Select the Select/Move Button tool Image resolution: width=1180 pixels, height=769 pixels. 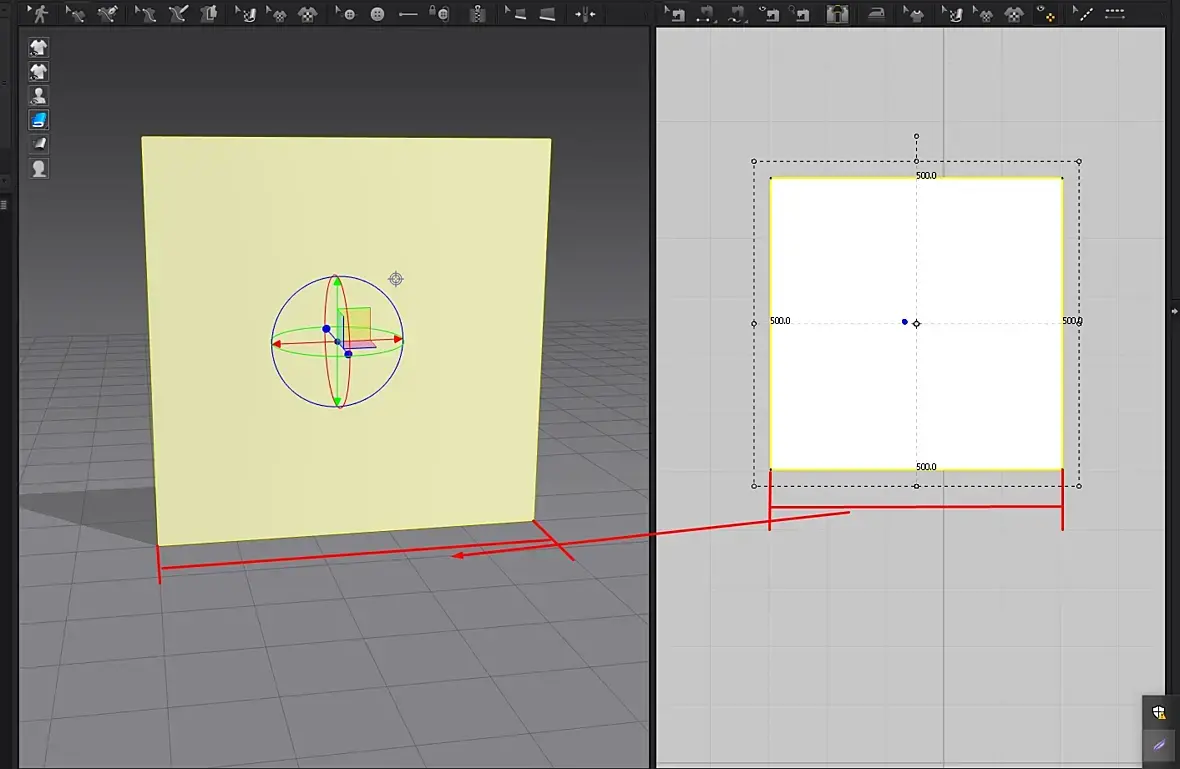345,14
